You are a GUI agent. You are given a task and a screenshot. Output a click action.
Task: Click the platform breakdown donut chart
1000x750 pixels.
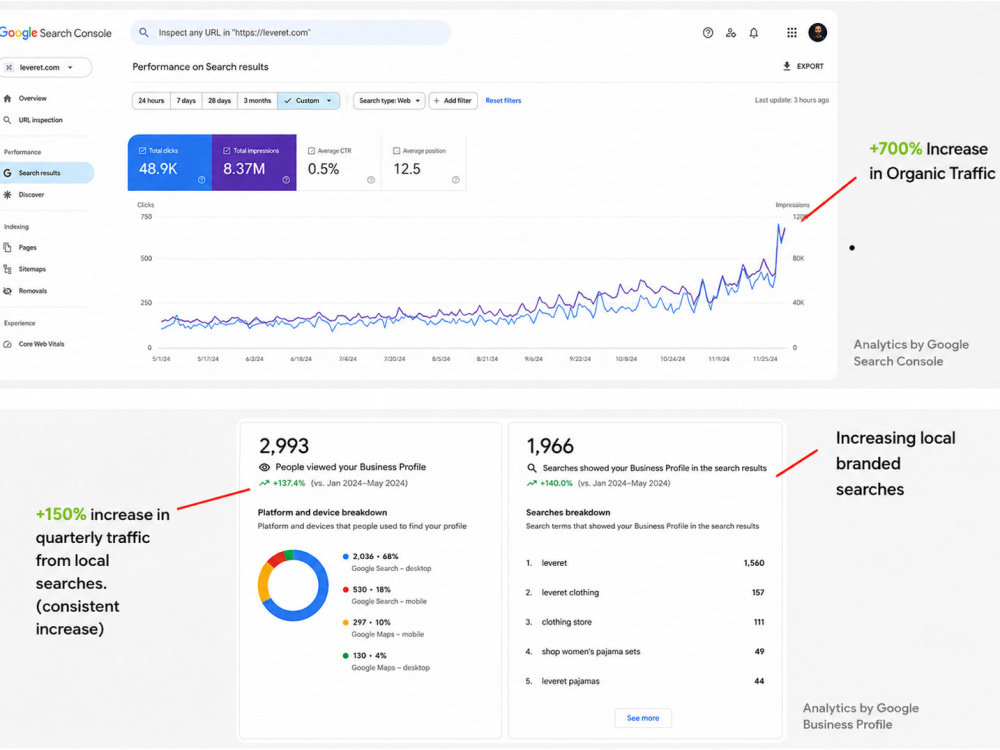tap(293, 585)
